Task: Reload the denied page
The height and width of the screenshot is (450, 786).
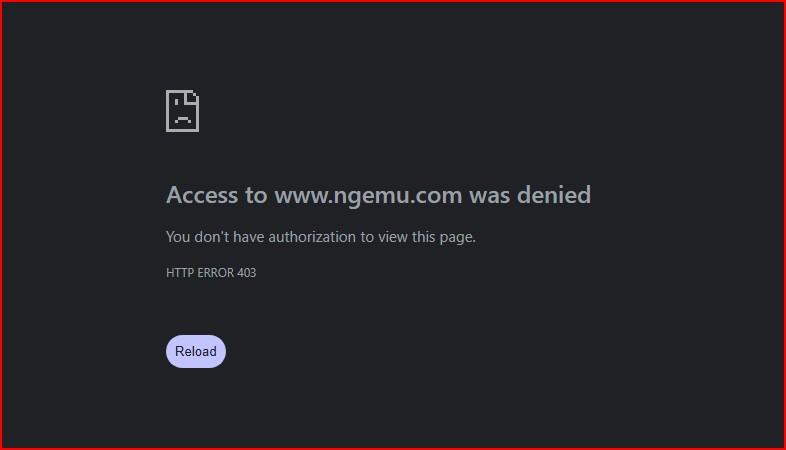Action: coord(195,351)
